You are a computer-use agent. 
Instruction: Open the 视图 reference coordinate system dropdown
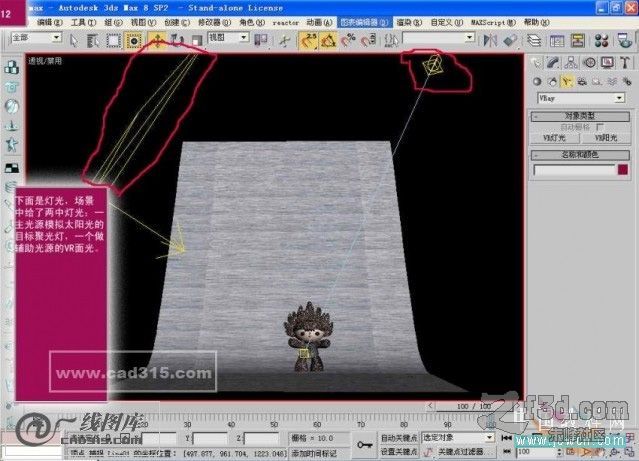pyautogui.click(x=228, y=38)
